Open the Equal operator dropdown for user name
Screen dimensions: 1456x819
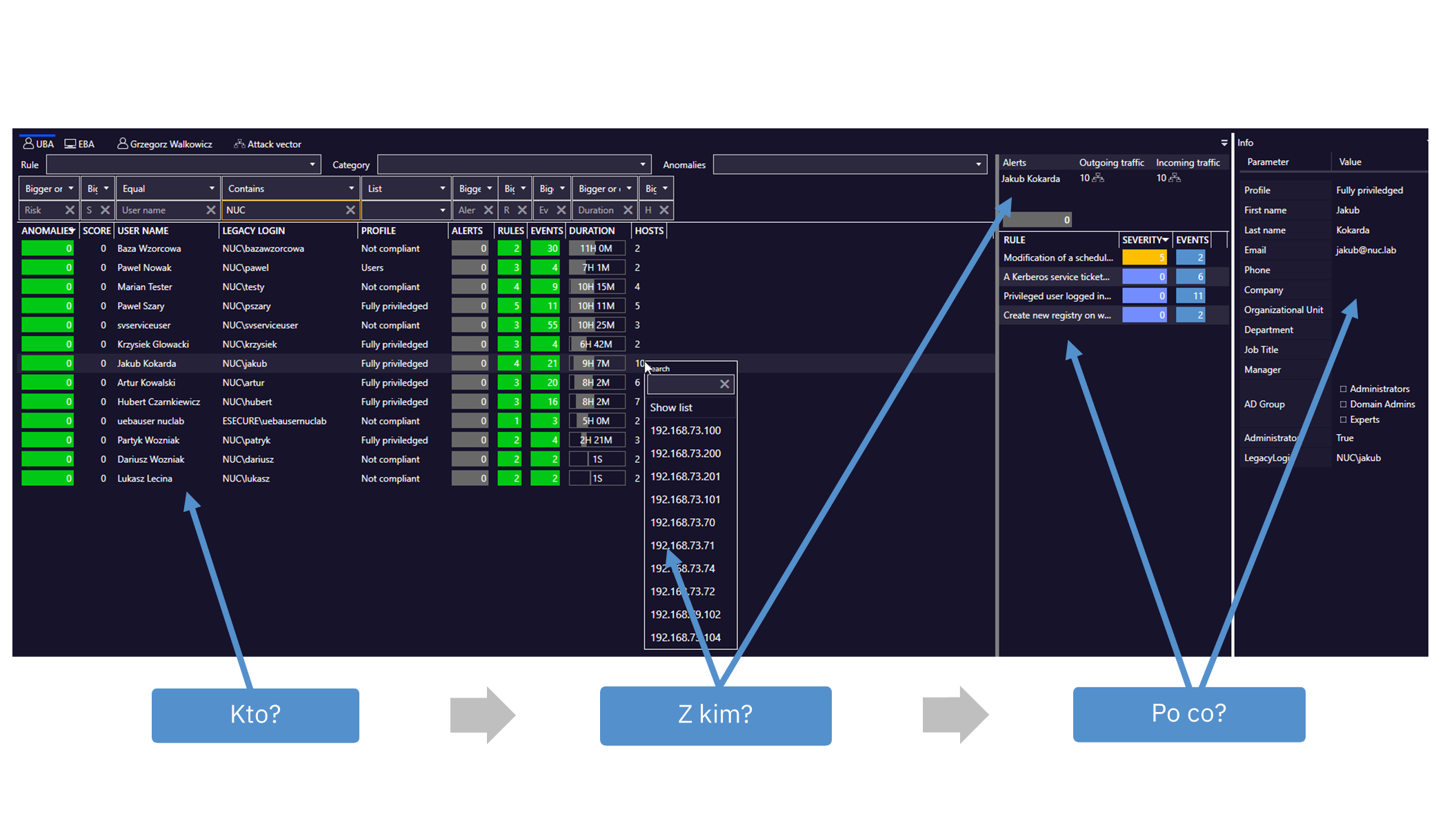coord(168,188)
